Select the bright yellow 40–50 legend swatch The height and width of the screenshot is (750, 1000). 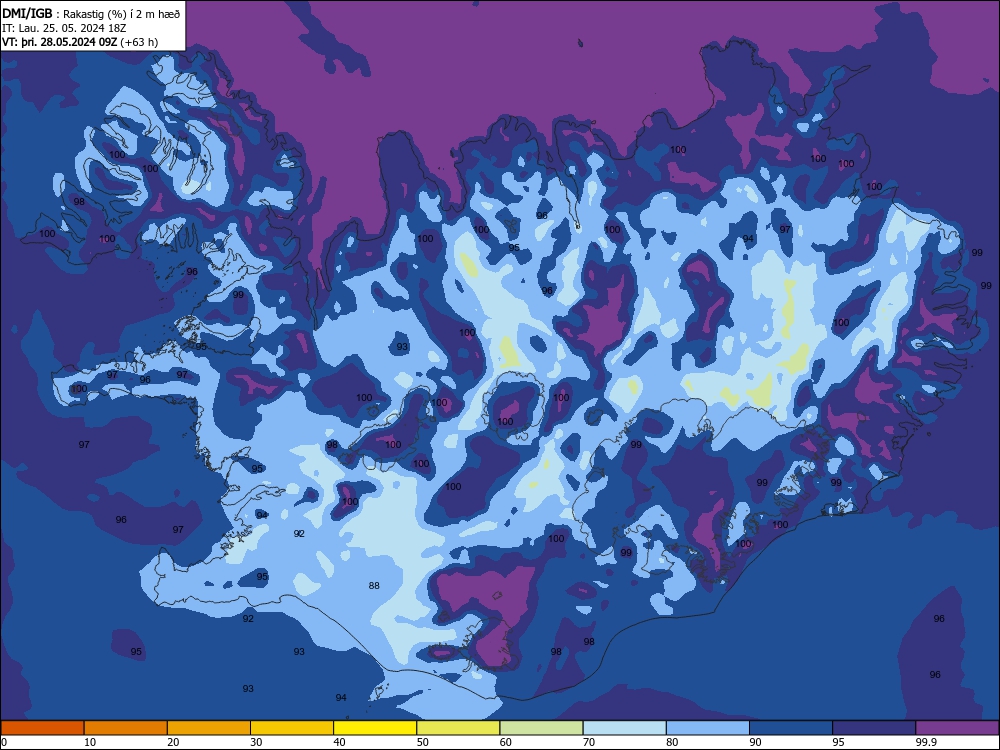[x=375, y=728]
